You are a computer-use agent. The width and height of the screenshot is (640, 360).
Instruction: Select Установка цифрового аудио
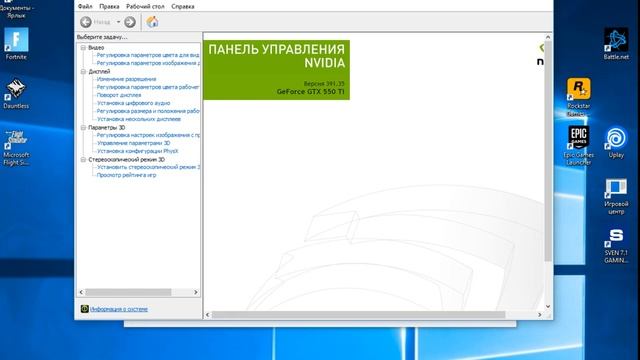pyautogui.click(x=133, y=103)
